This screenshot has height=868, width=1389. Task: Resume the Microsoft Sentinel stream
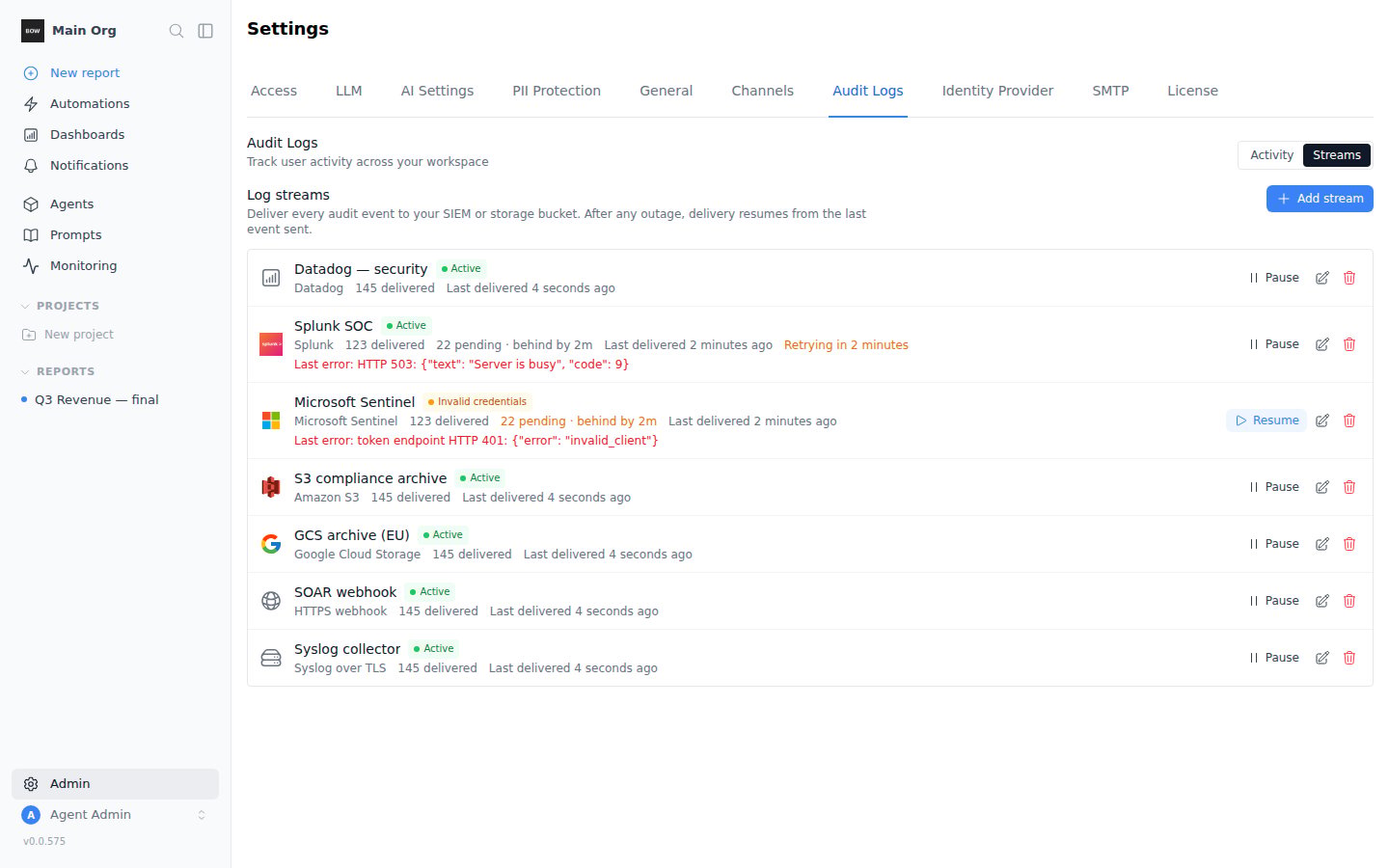1266,420
